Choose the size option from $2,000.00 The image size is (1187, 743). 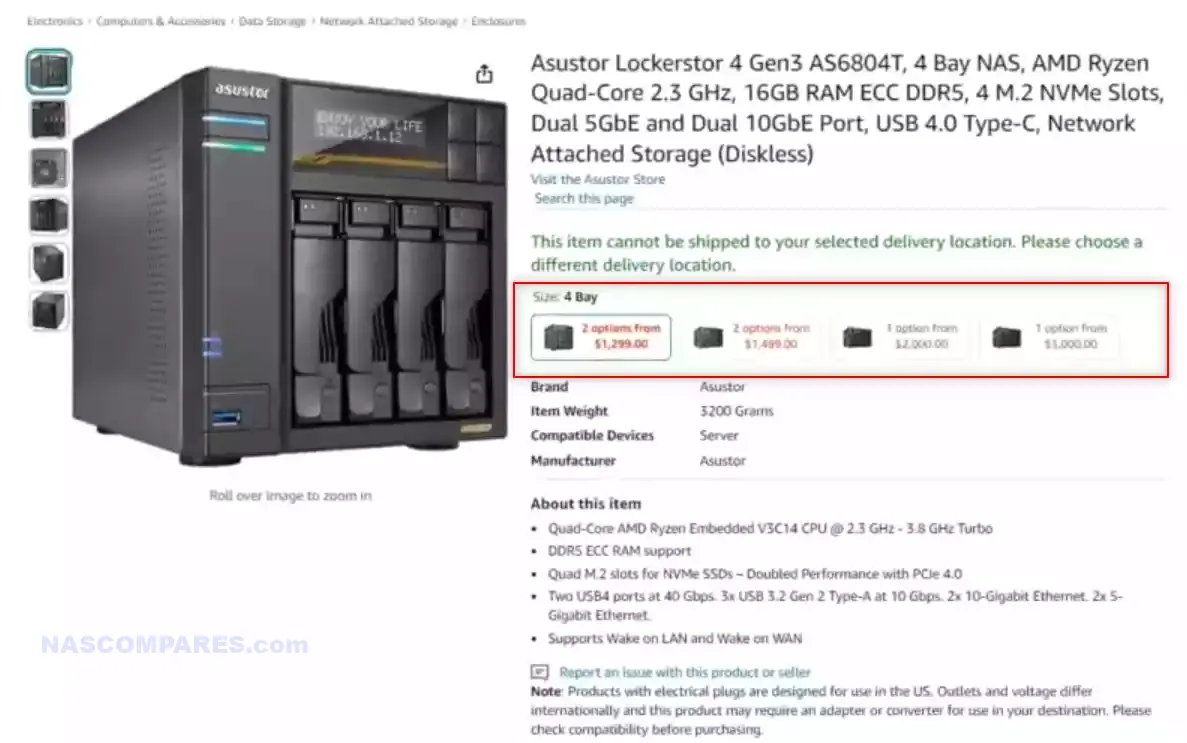[900, 337]
